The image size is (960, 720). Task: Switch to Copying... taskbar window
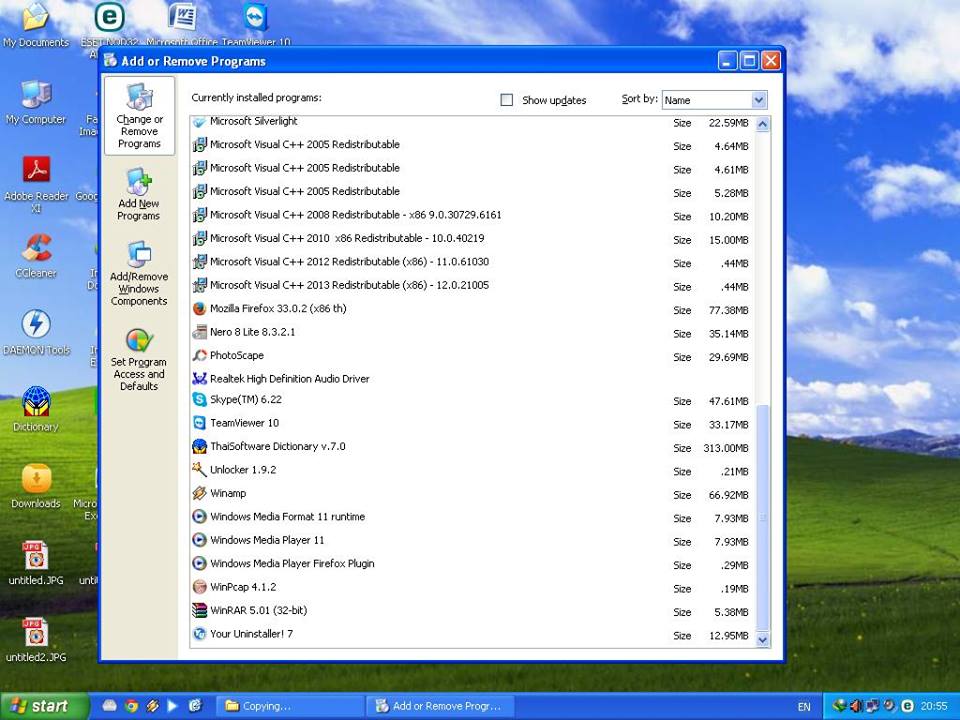tap(290, 706)
